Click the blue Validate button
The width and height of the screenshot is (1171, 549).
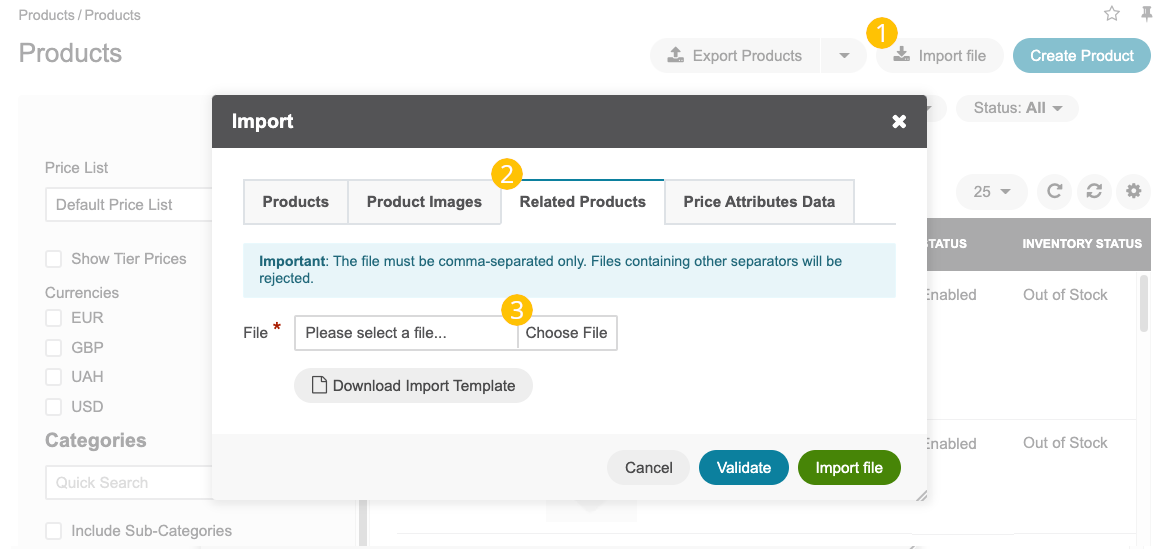(743, 468)
